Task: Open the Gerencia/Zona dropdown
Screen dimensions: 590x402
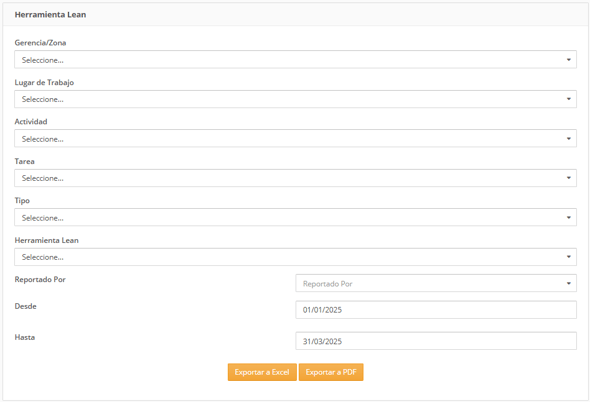Action: pyautogui.click(x=295, y=59)
